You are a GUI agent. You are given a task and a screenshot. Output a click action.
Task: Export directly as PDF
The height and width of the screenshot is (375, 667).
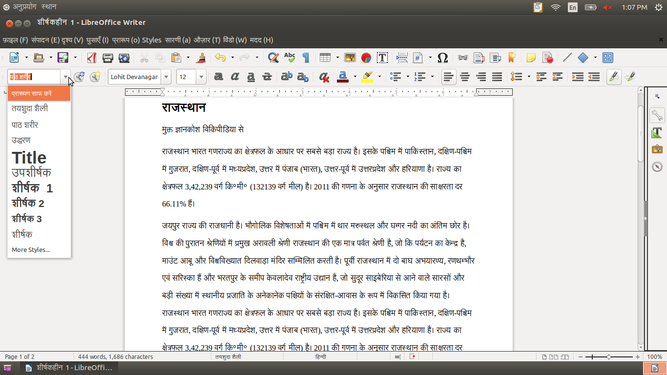pos(91,57)
